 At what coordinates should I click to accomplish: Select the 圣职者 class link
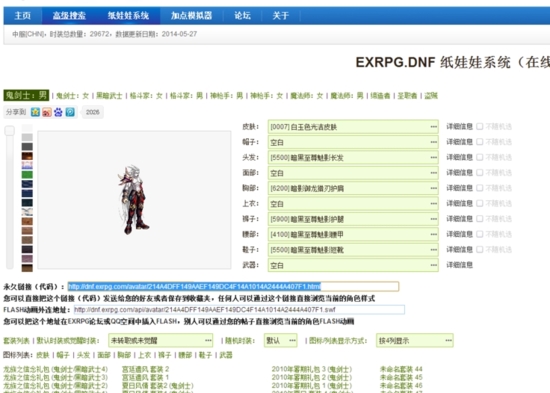(407, 96)
